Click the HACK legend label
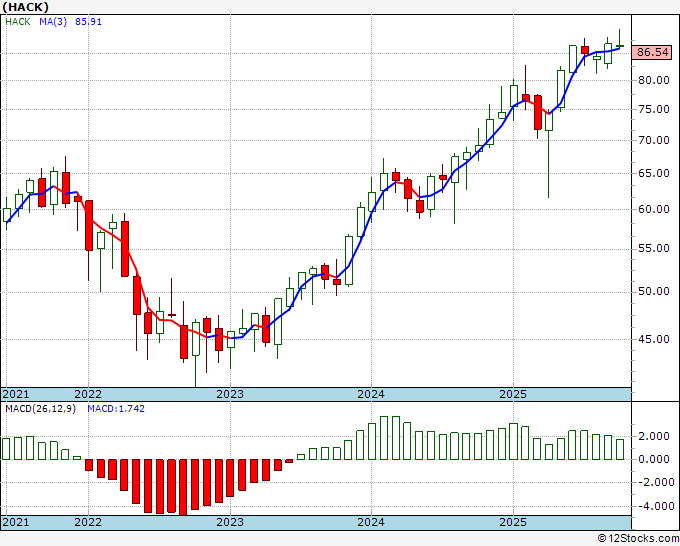 [x=18, y=22]
